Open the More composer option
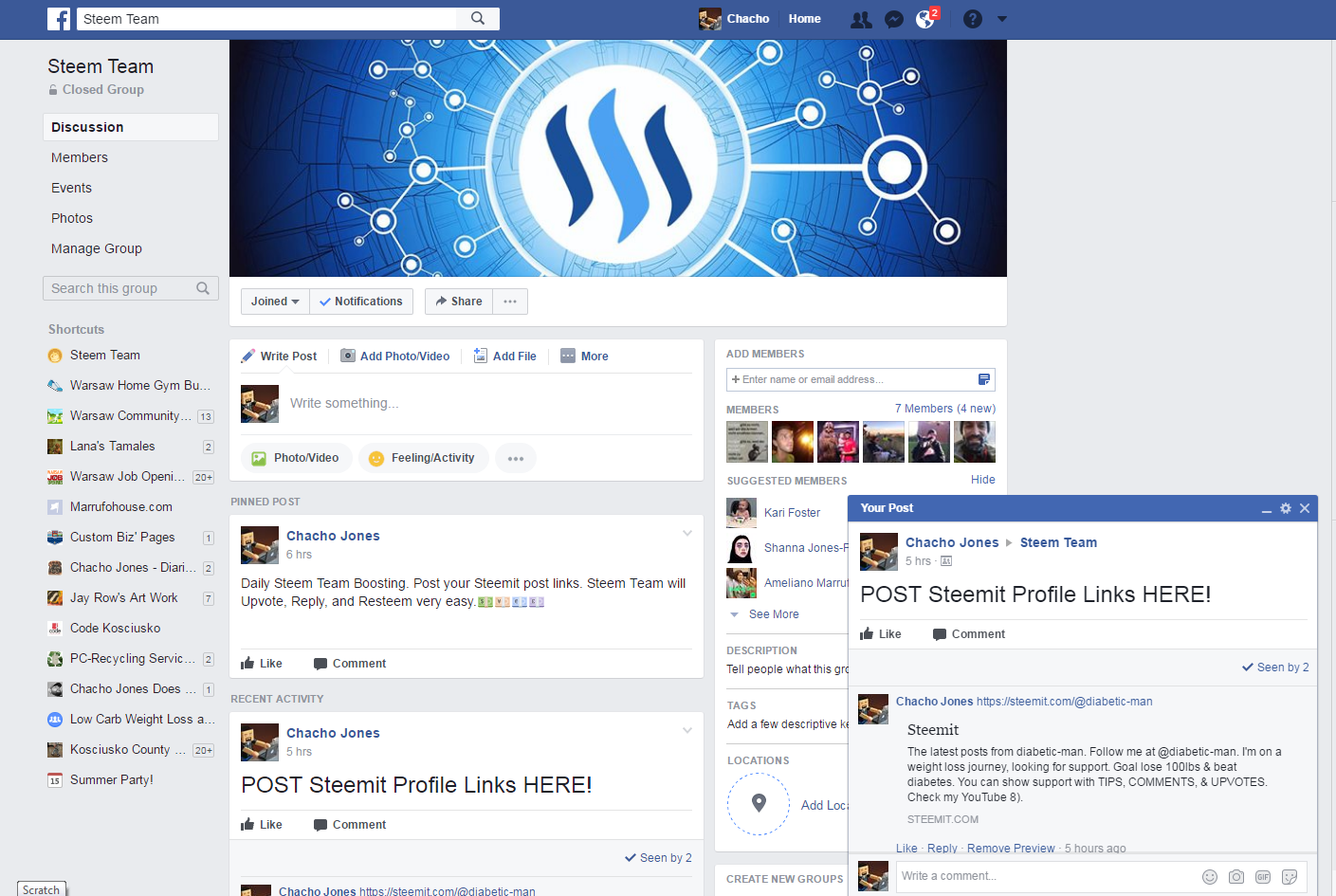The width and height of the screenshot is (1336, 896). 585,357
